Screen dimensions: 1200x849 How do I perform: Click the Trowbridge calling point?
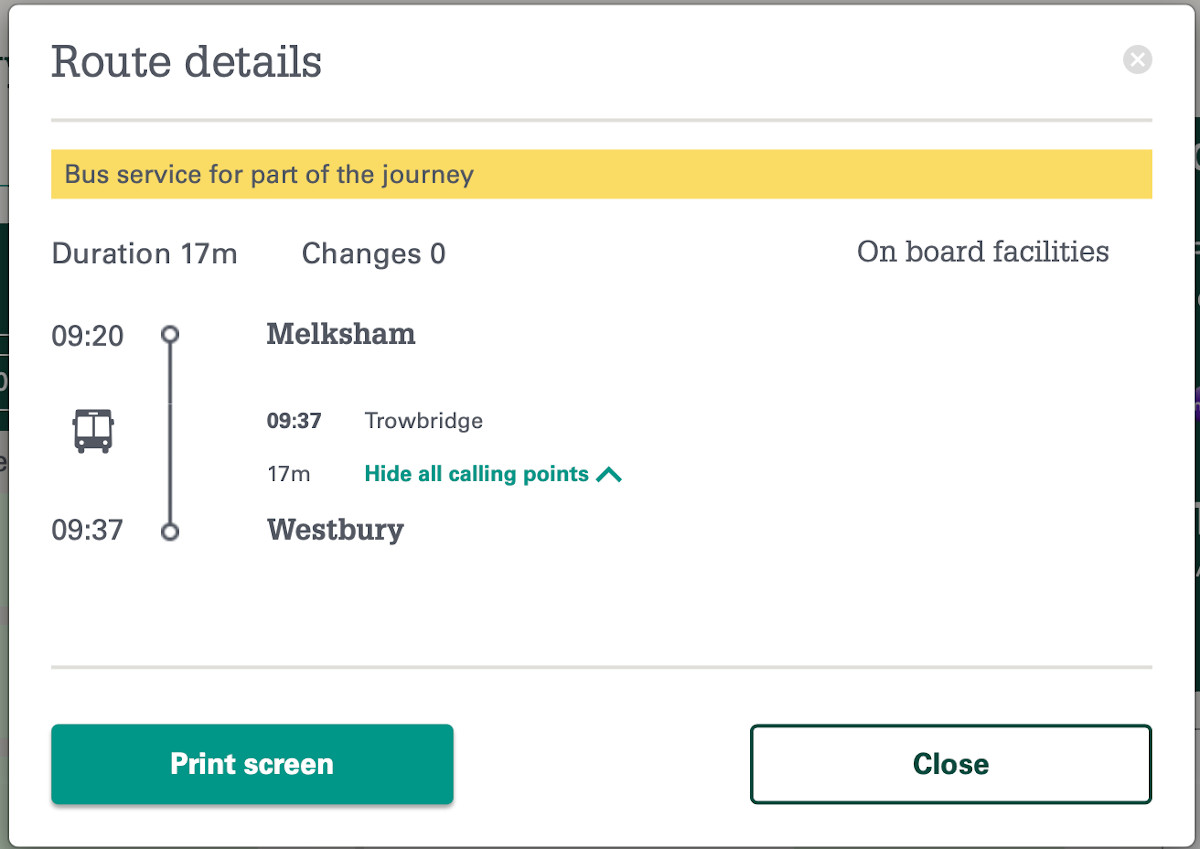click(424, 421)
